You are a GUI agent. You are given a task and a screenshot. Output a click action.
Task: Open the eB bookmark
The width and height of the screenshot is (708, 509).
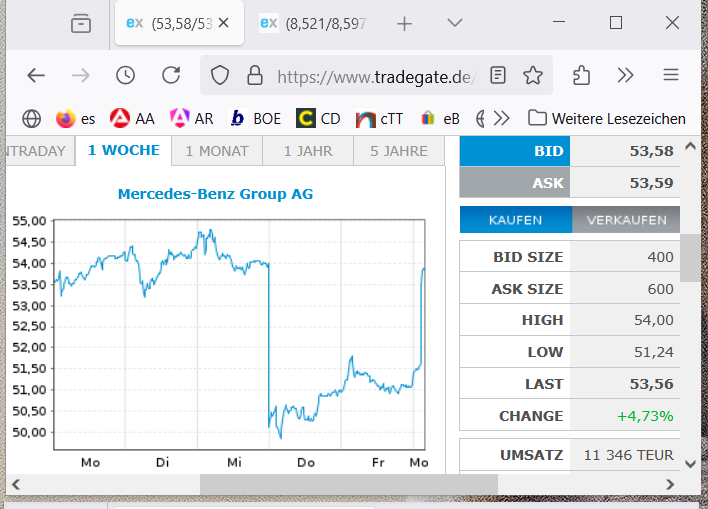pos(440,119)
